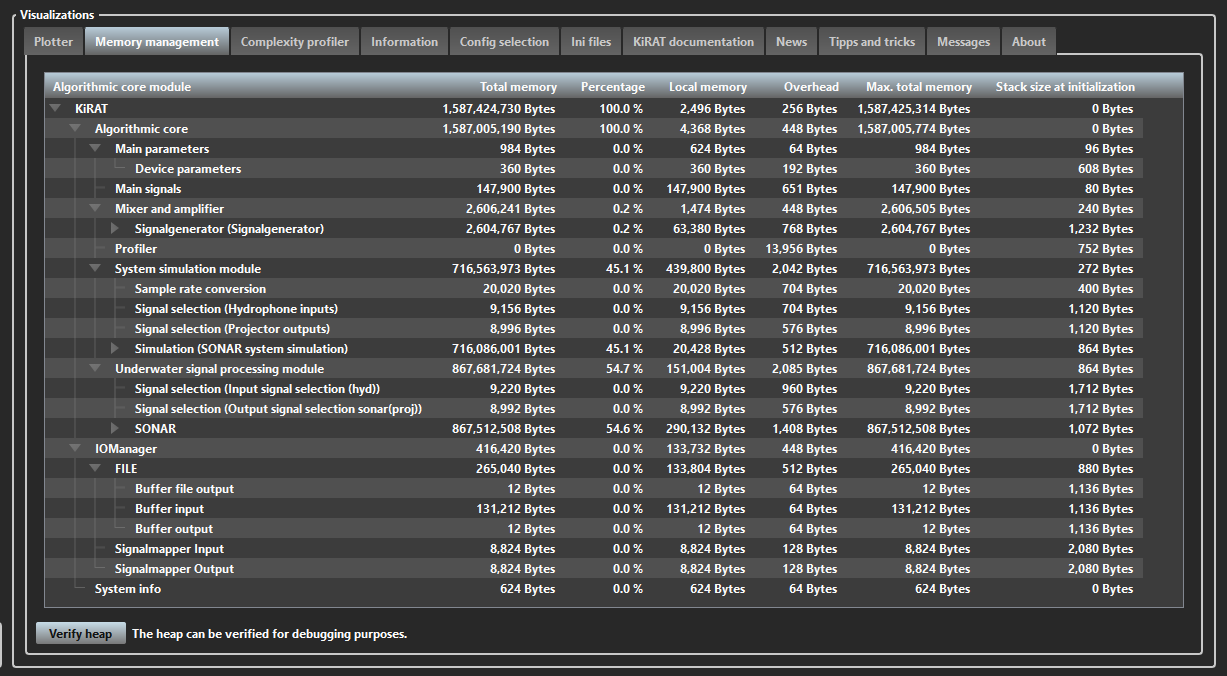Show the Messages tab
1227x676 pixels.
coord(964,42)
